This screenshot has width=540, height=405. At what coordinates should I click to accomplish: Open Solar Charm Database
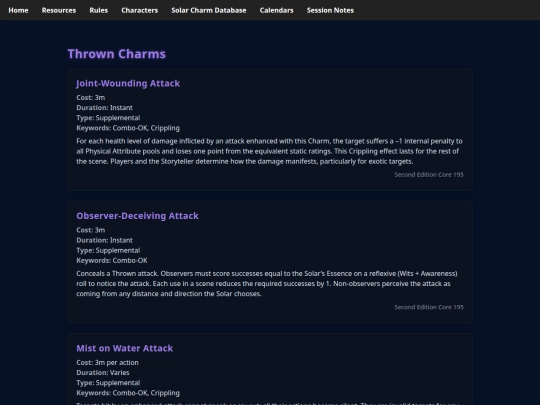[209, 10]
